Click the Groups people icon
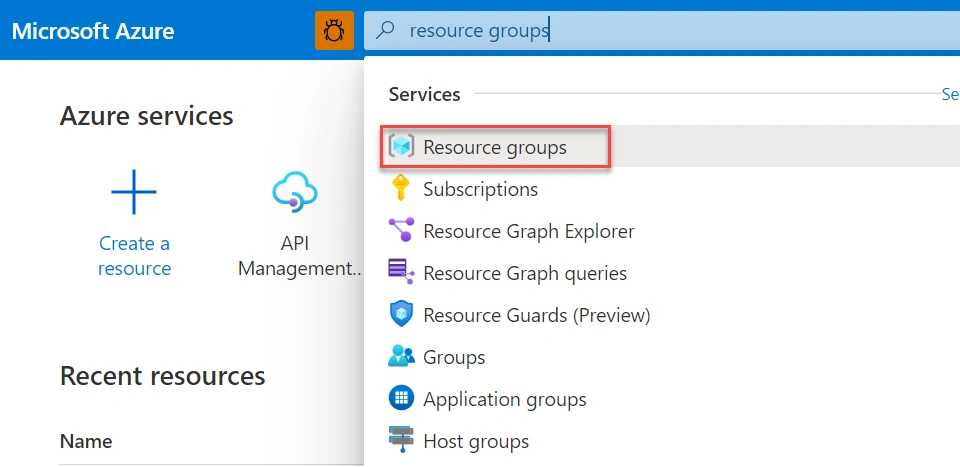 point(402,356)
